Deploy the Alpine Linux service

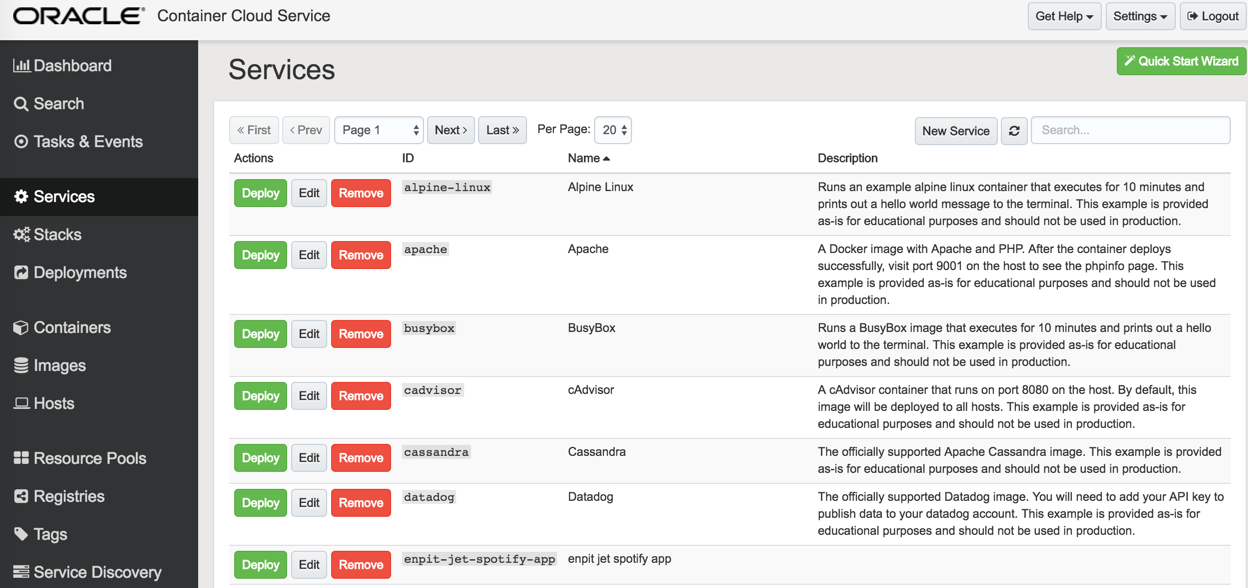[260, 193]
